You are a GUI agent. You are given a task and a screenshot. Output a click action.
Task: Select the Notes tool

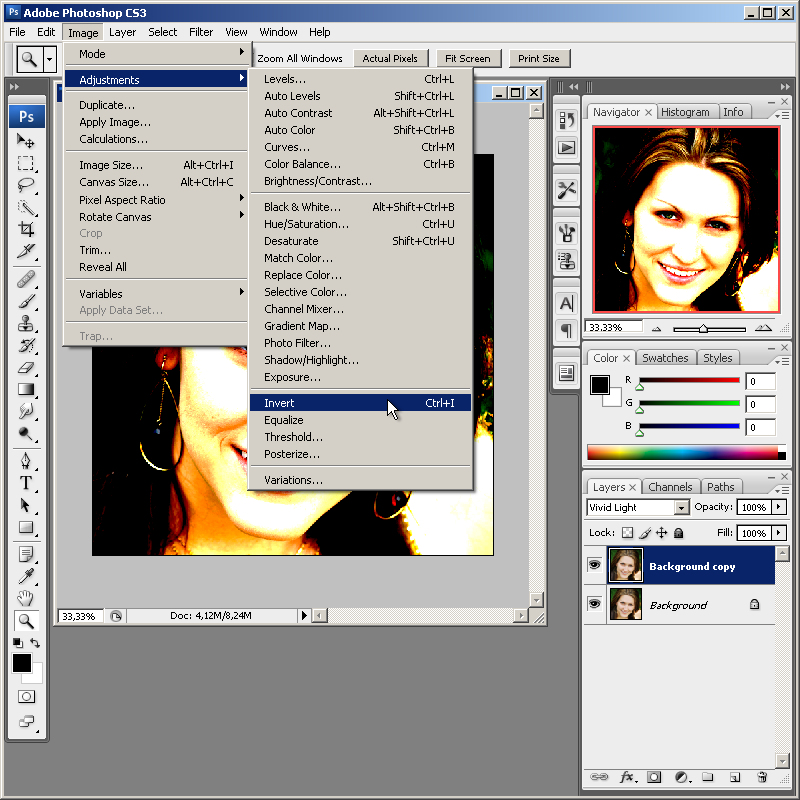(x=26, y=554)
